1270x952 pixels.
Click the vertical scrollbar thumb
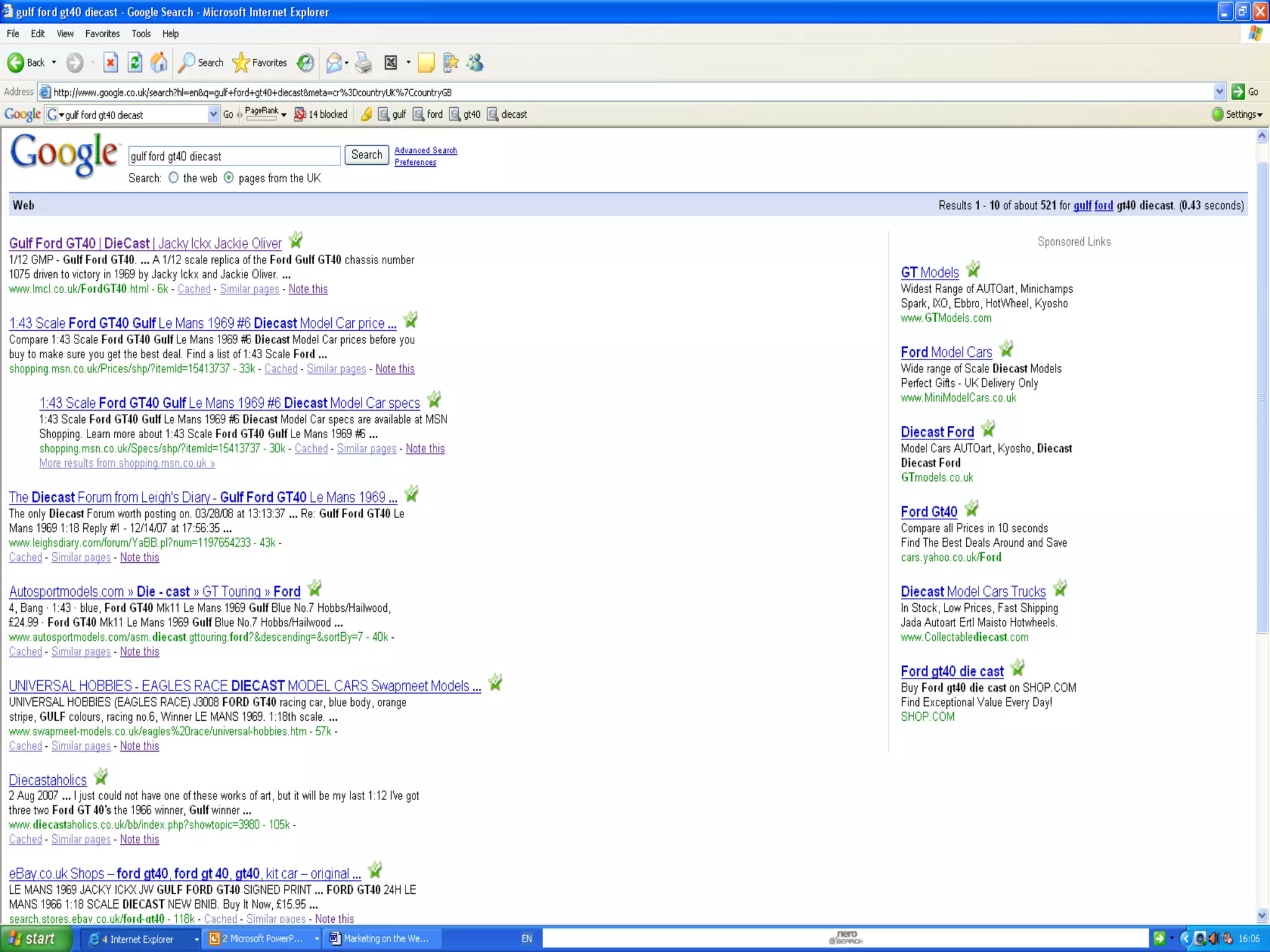click(x=1262, y=398)
